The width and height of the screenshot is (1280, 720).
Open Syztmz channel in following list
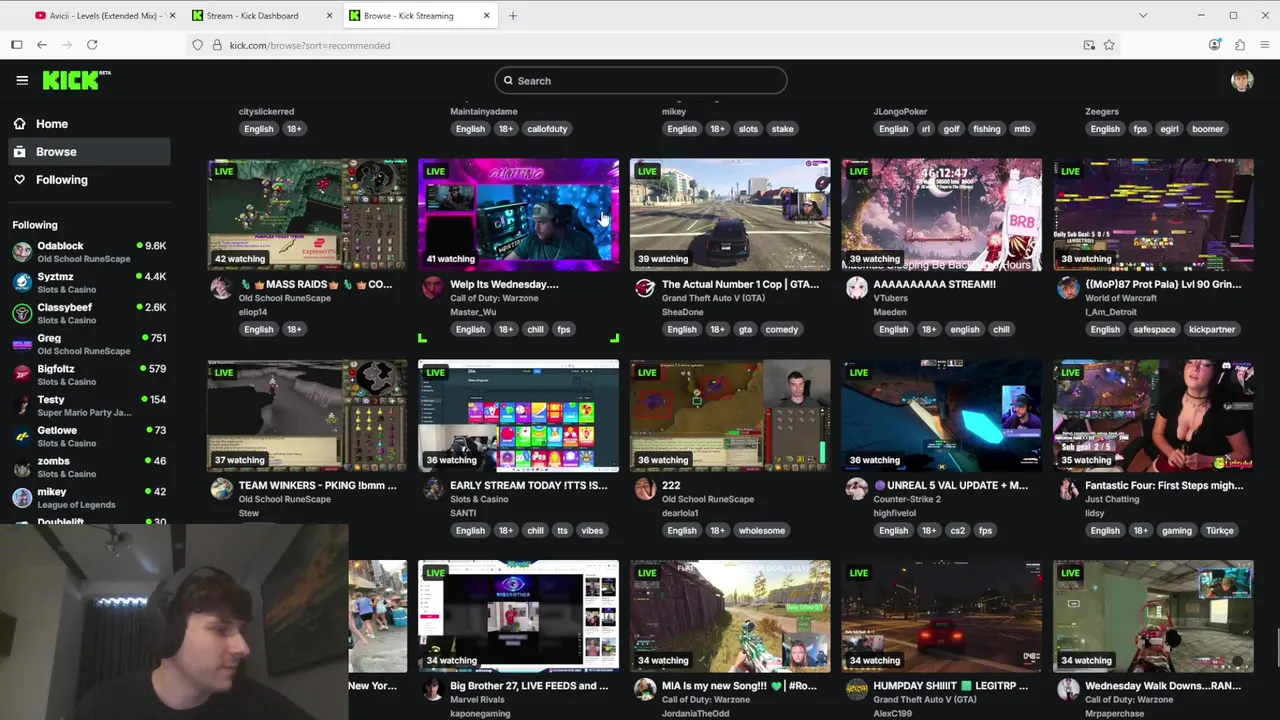tap(89, 283)
